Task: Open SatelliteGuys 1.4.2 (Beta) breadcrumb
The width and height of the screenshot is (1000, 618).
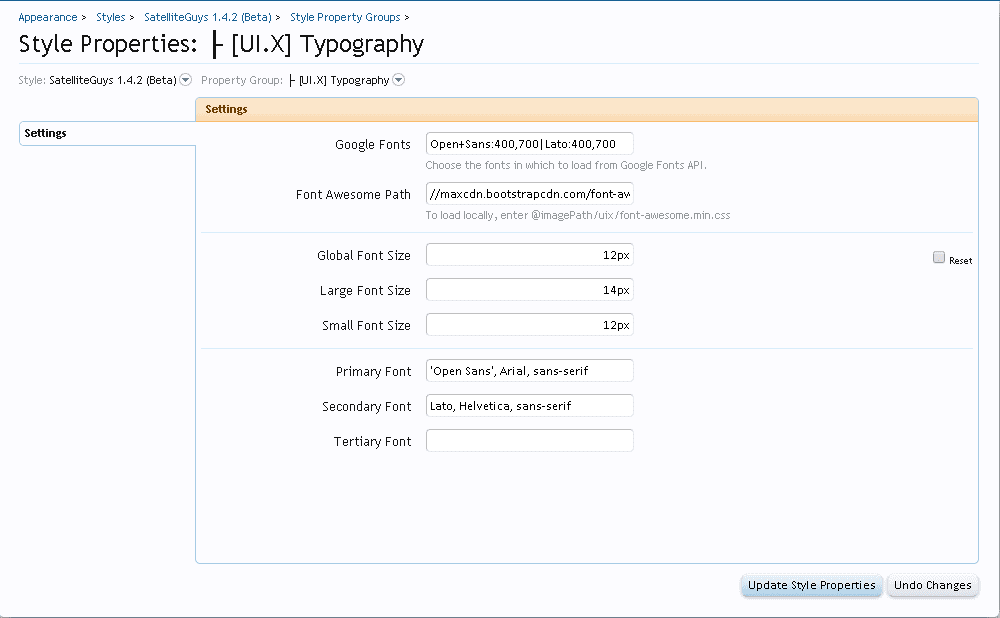Action: 207,17
